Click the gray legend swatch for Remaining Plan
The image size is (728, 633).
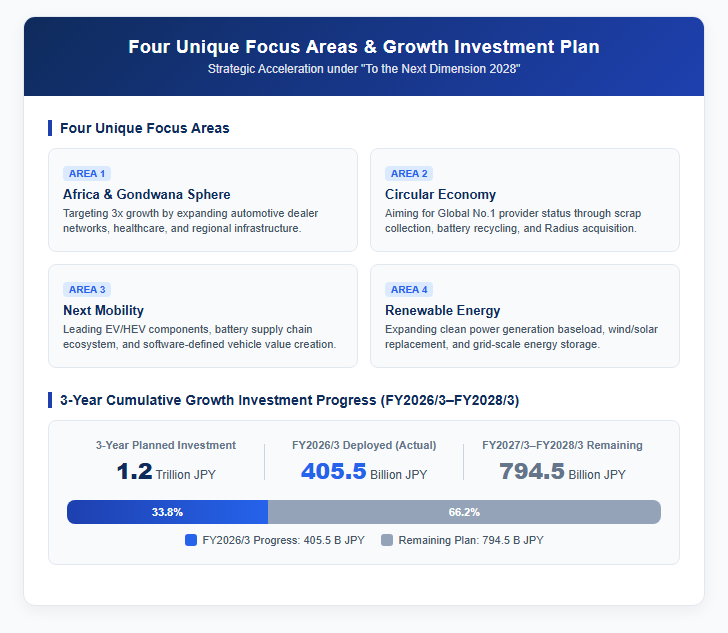click(387, 540)
